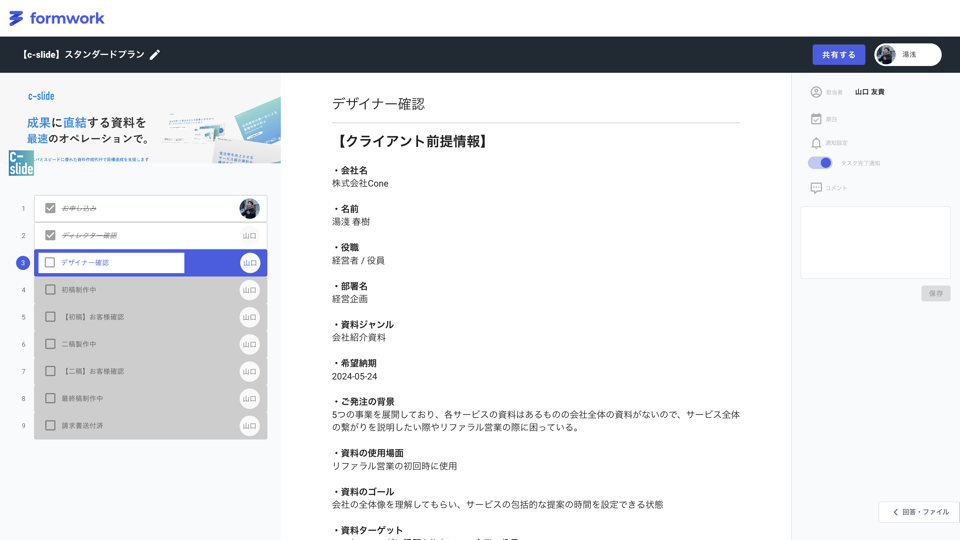
Task: Click the pencil edit icon beside the title
Action: tap(155, 55)
